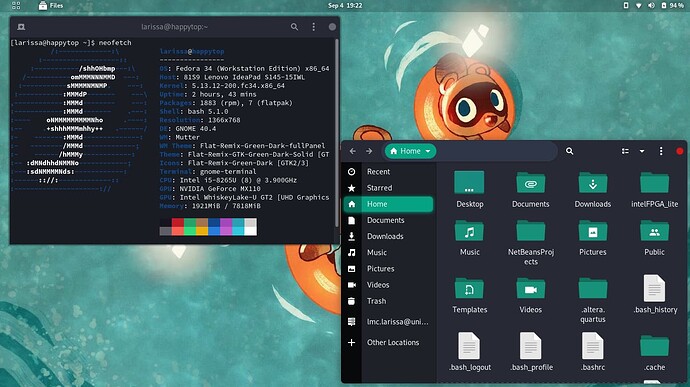Click the terminal title larissa@happytop:~
690x387 pixels.
[x=174, y=27]
